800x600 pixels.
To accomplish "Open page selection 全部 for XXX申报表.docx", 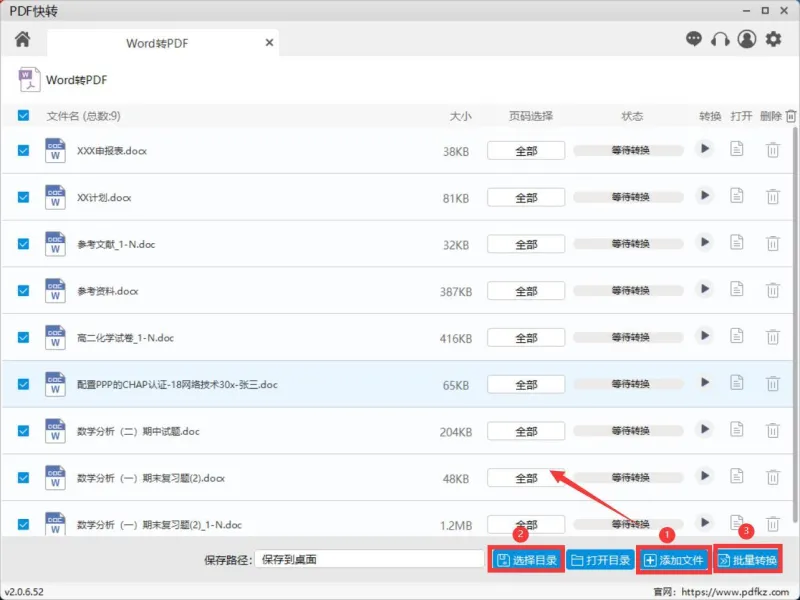I will (x=526, y=151).
